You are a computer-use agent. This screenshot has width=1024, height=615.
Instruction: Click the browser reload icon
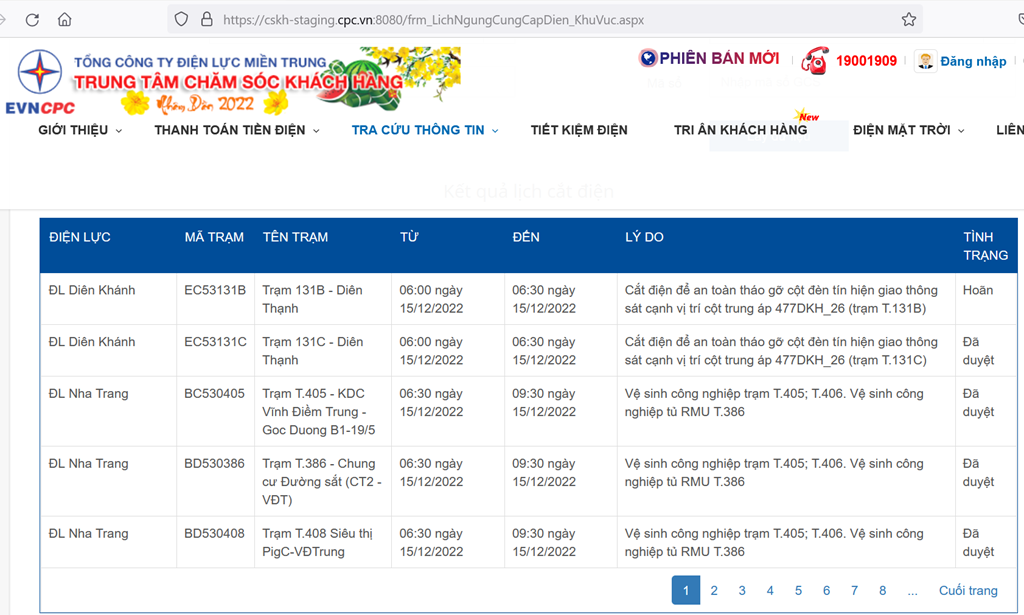click(33, 20)
